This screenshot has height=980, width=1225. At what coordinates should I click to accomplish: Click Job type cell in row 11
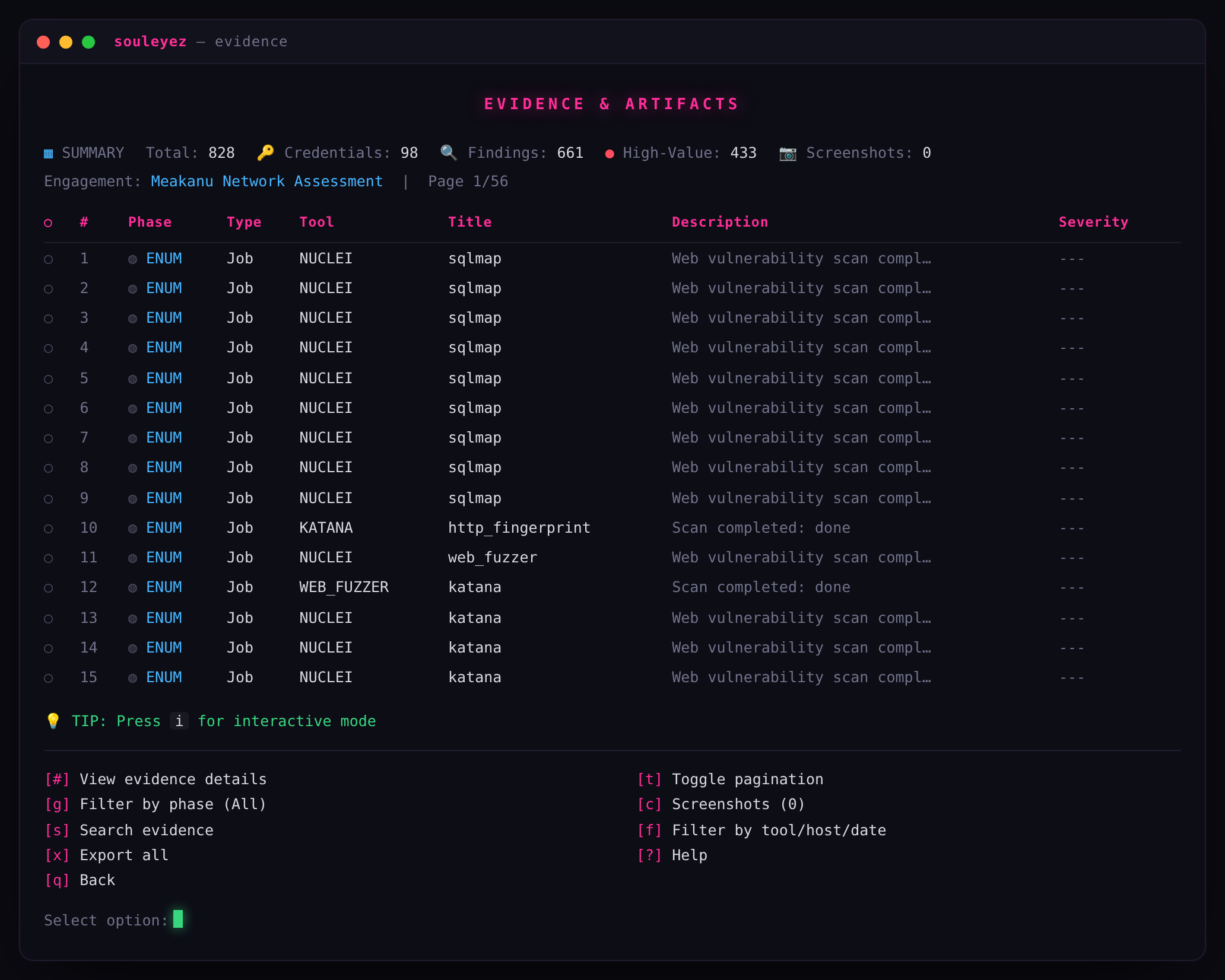(x=240, y=557)
